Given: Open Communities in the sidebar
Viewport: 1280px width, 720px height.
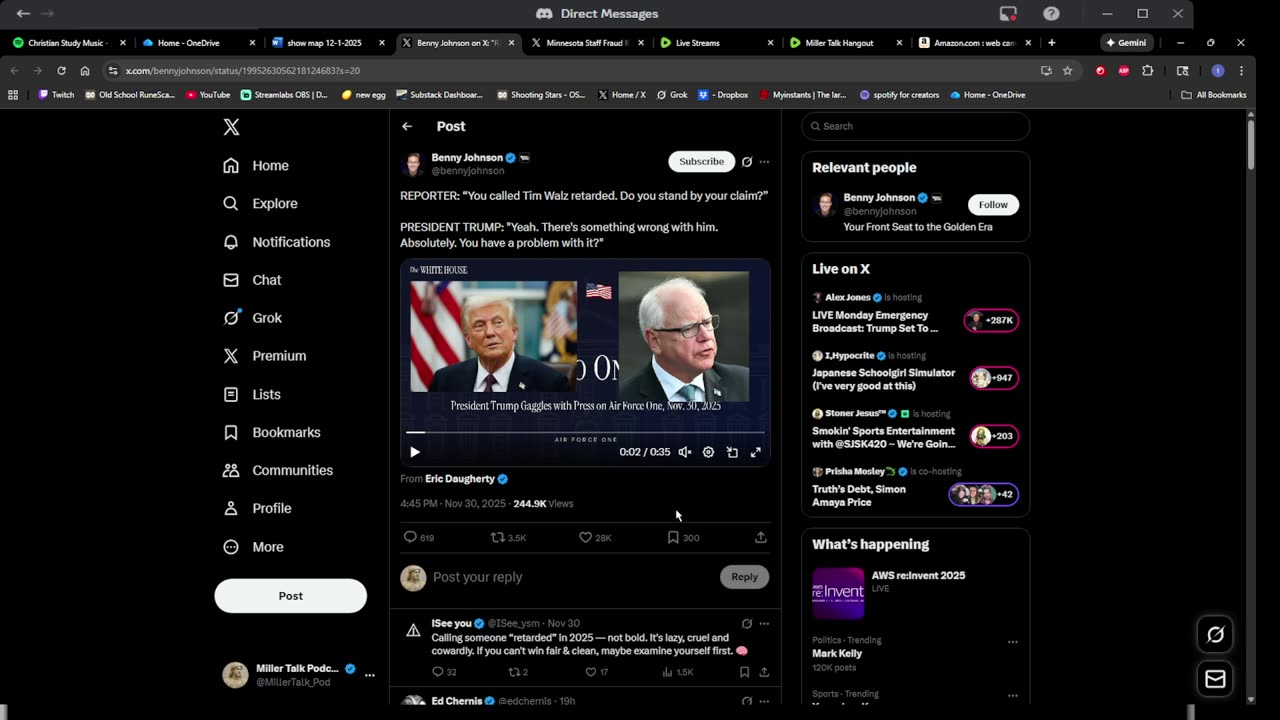Looking at the screenshot, I should click(x=278, y=470).
